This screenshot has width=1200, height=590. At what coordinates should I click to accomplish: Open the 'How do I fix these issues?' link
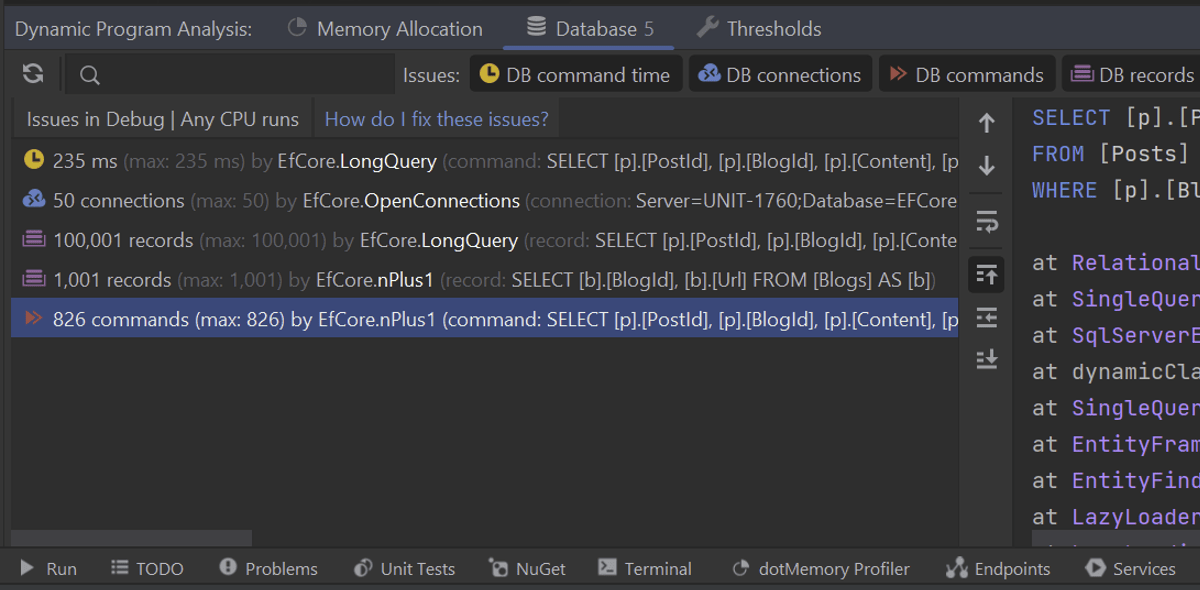tap(436, 119)
